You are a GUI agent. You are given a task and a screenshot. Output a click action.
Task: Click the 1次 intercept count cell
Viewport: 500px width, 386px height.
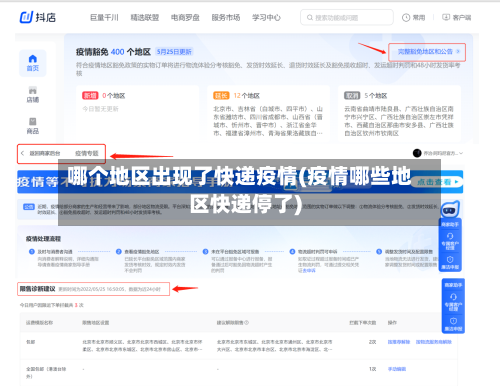coord(372,369)
